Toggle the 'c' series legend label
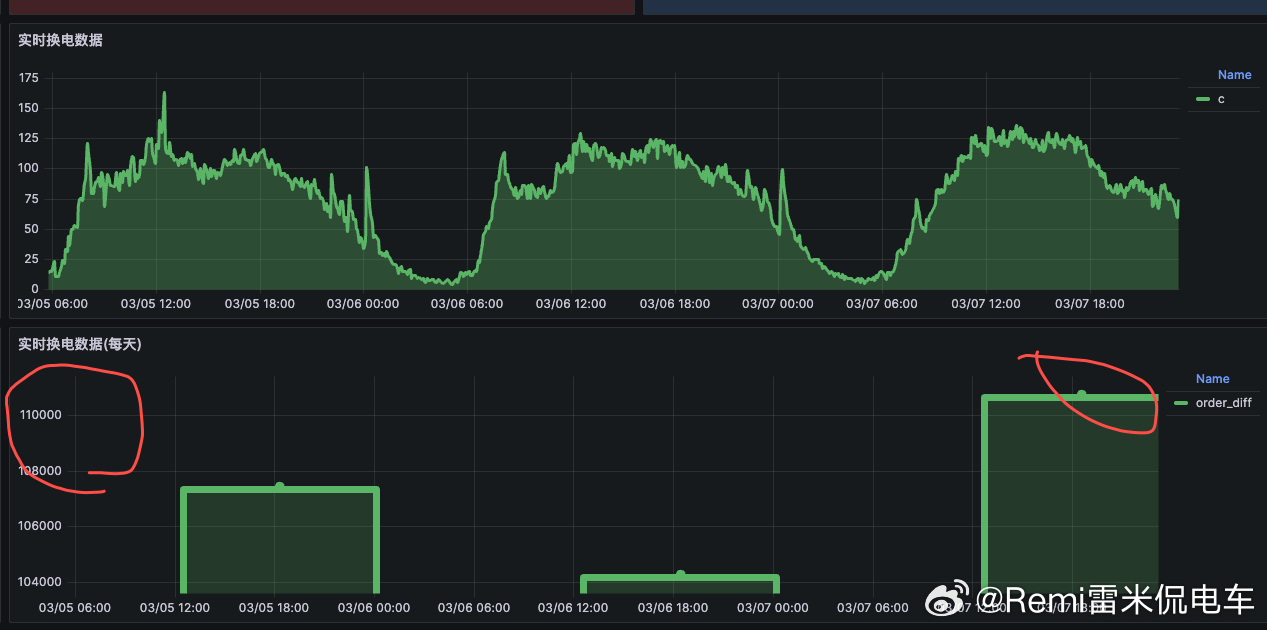The height and width of the screenshot is (630, 1267). click(1221, 99)
